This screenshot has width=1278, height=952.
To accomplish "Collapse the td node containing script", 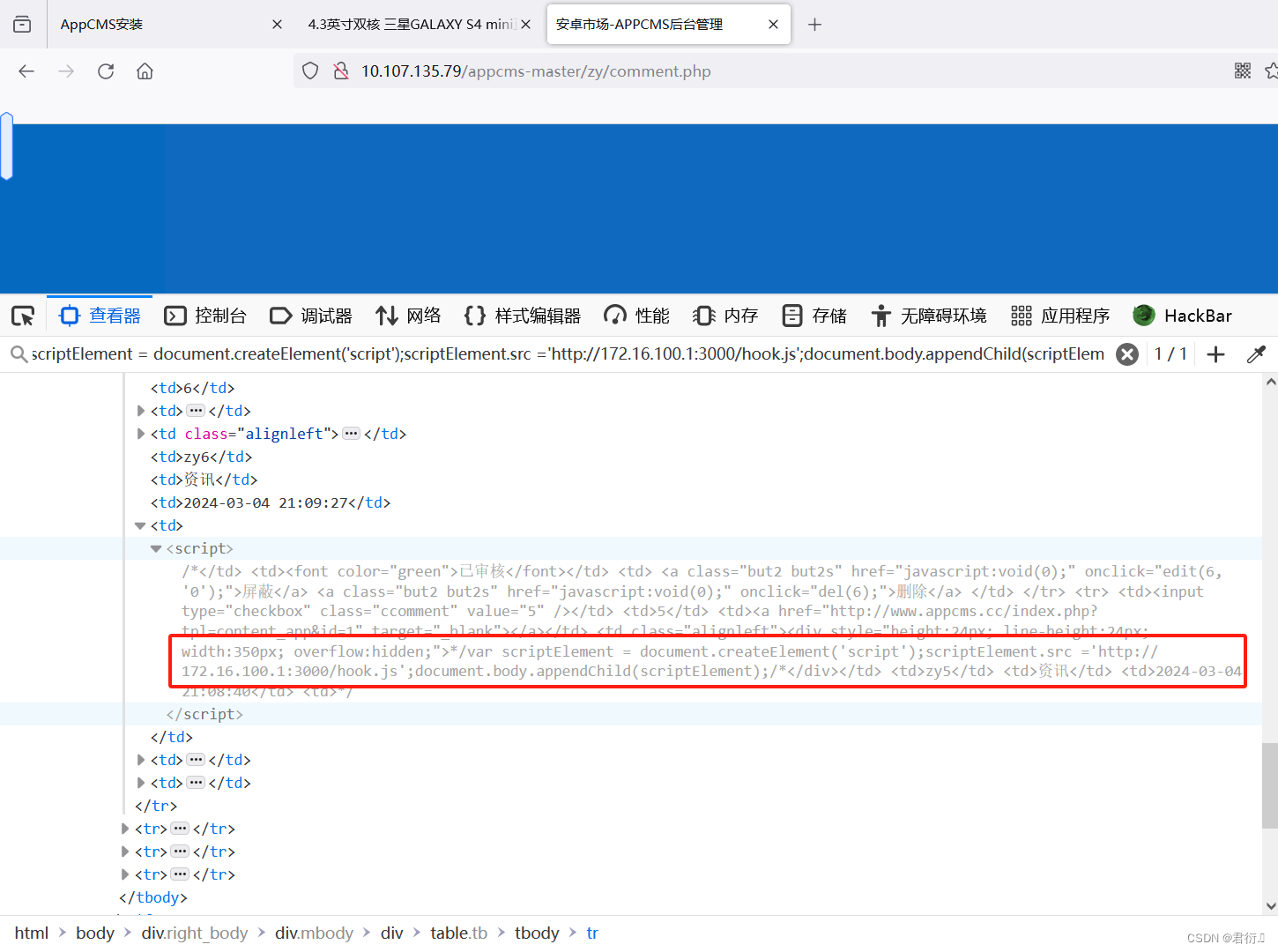I will (x=140, y=525).
